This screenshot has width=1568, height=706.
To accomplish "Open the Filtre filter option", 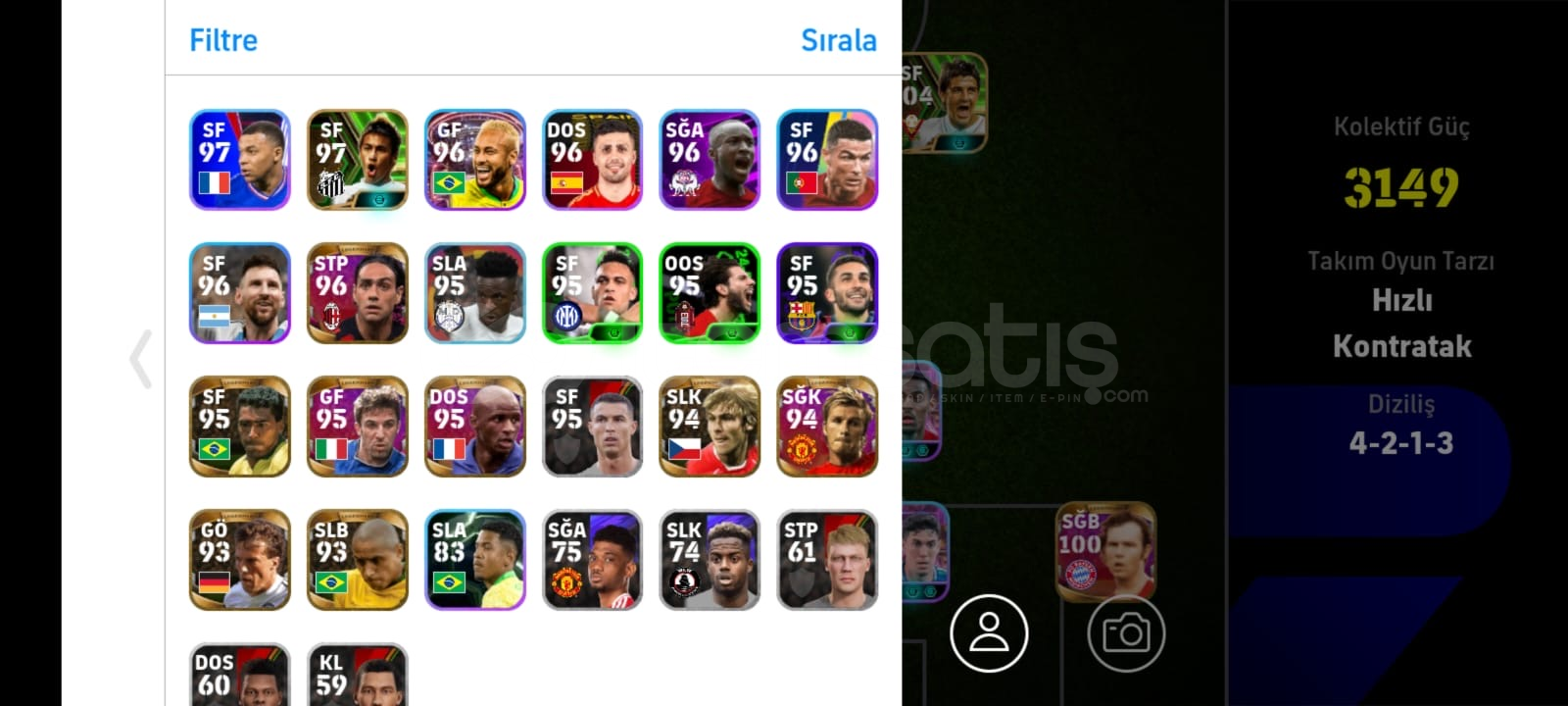I will pyautogui.click(x=223, y=40).
